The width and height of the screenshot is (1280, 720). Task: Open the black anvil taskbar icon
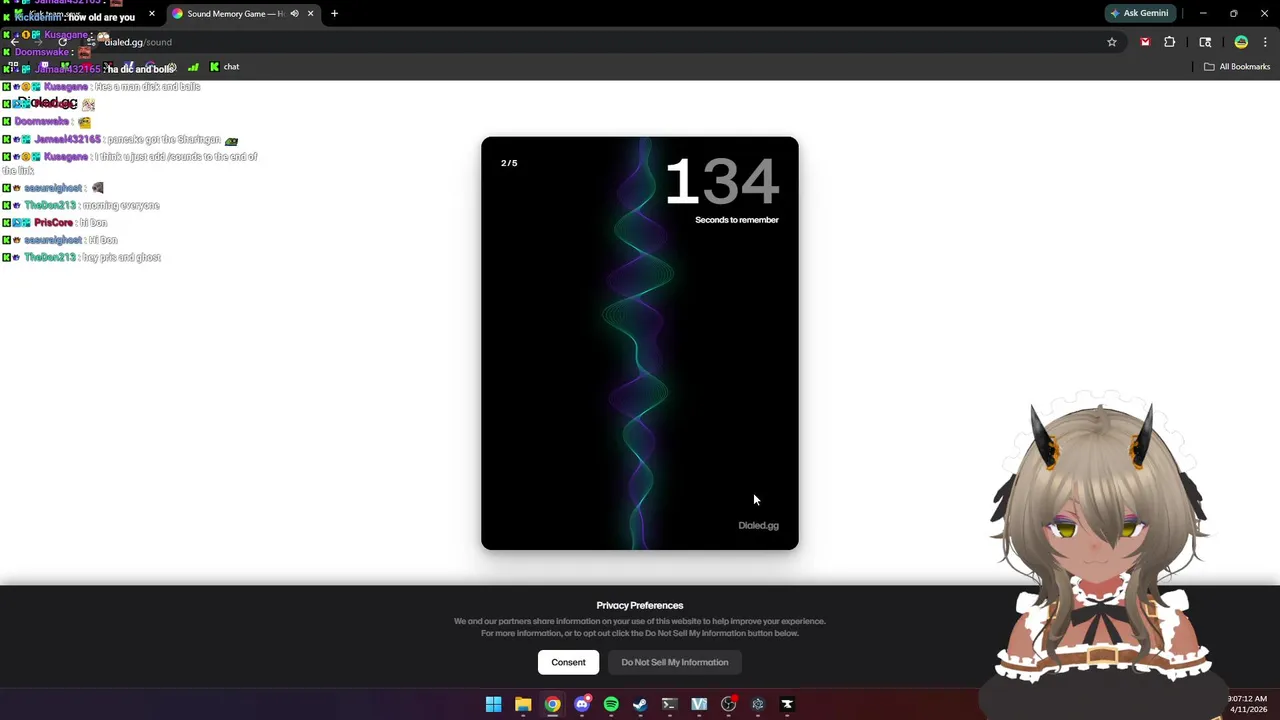point(787,704)
